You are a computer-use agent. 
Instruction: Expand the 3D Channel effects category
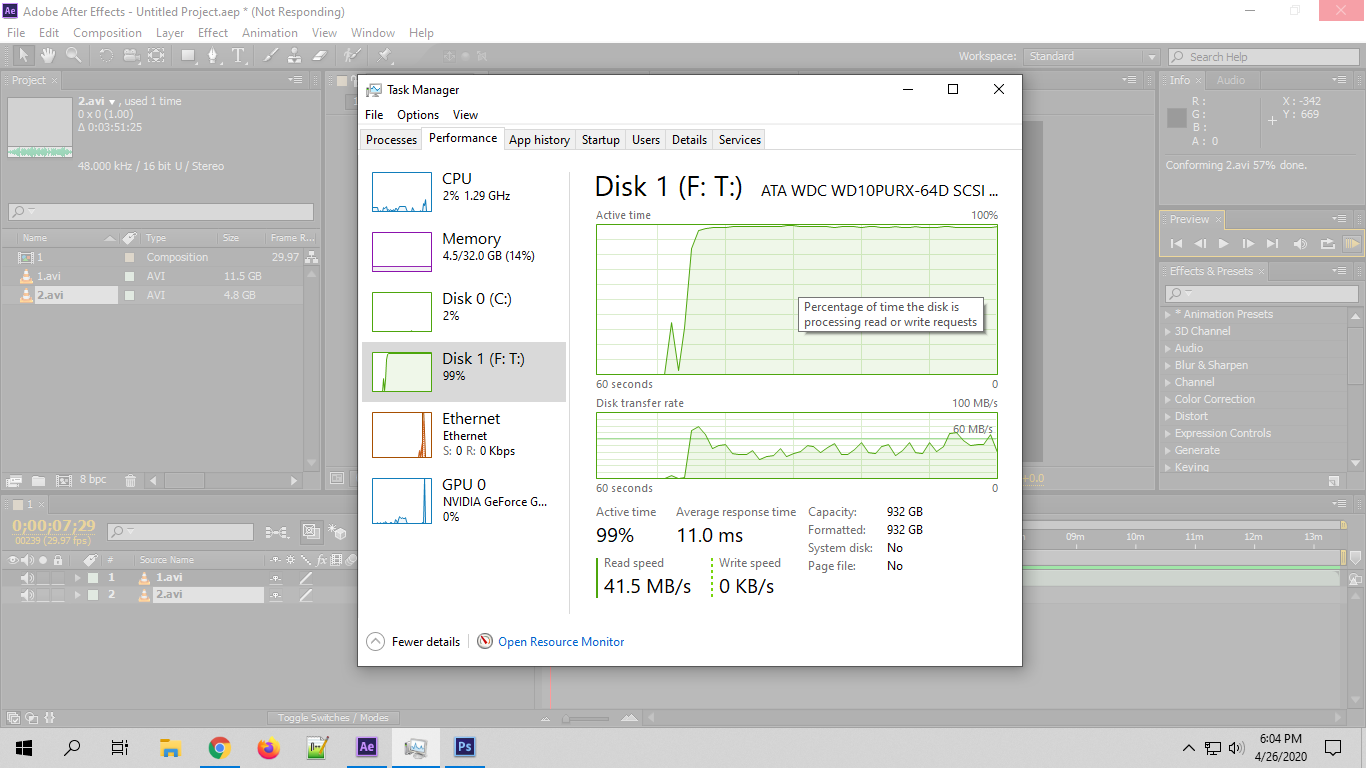(x=1167, y=331)
